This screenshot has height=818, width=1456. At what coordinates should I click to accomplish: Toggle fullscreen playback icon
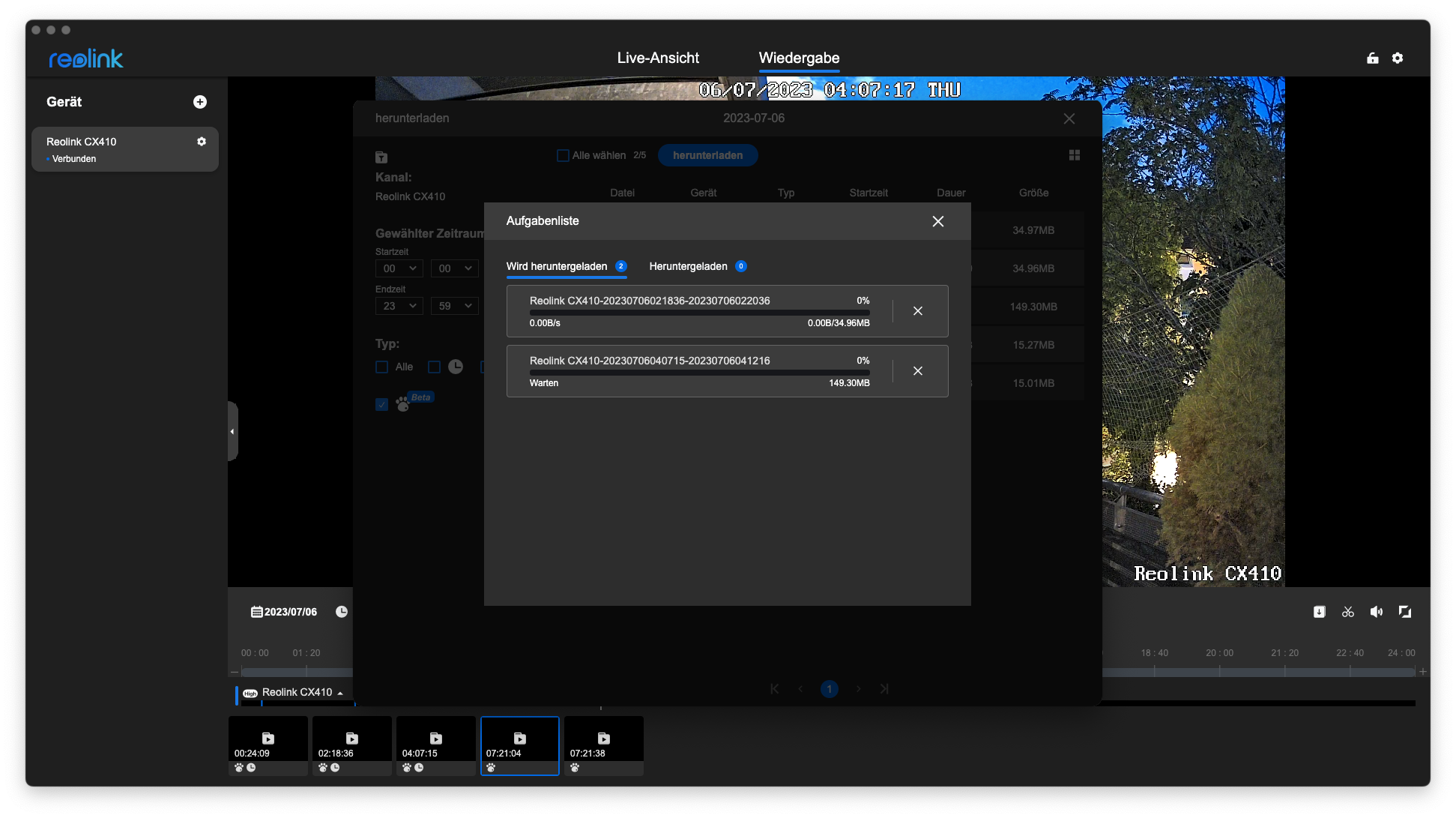(x=1405, y=612)
